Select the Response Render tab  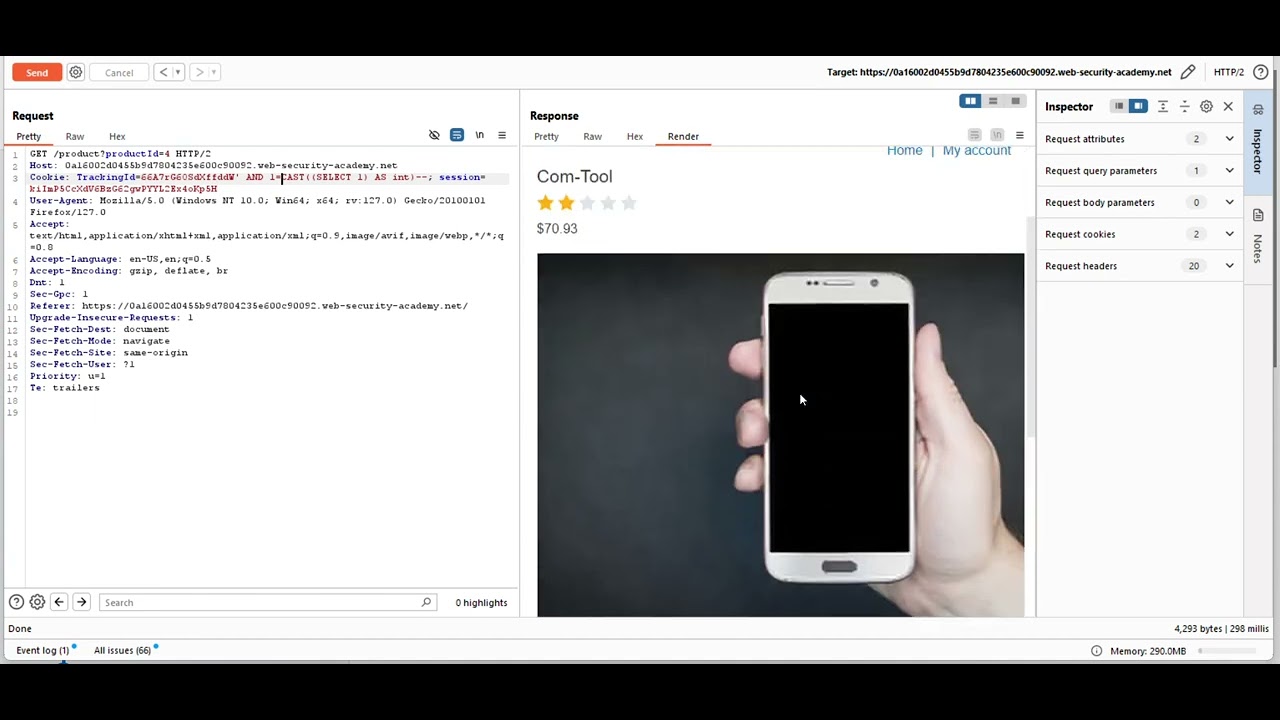point(683,136)
